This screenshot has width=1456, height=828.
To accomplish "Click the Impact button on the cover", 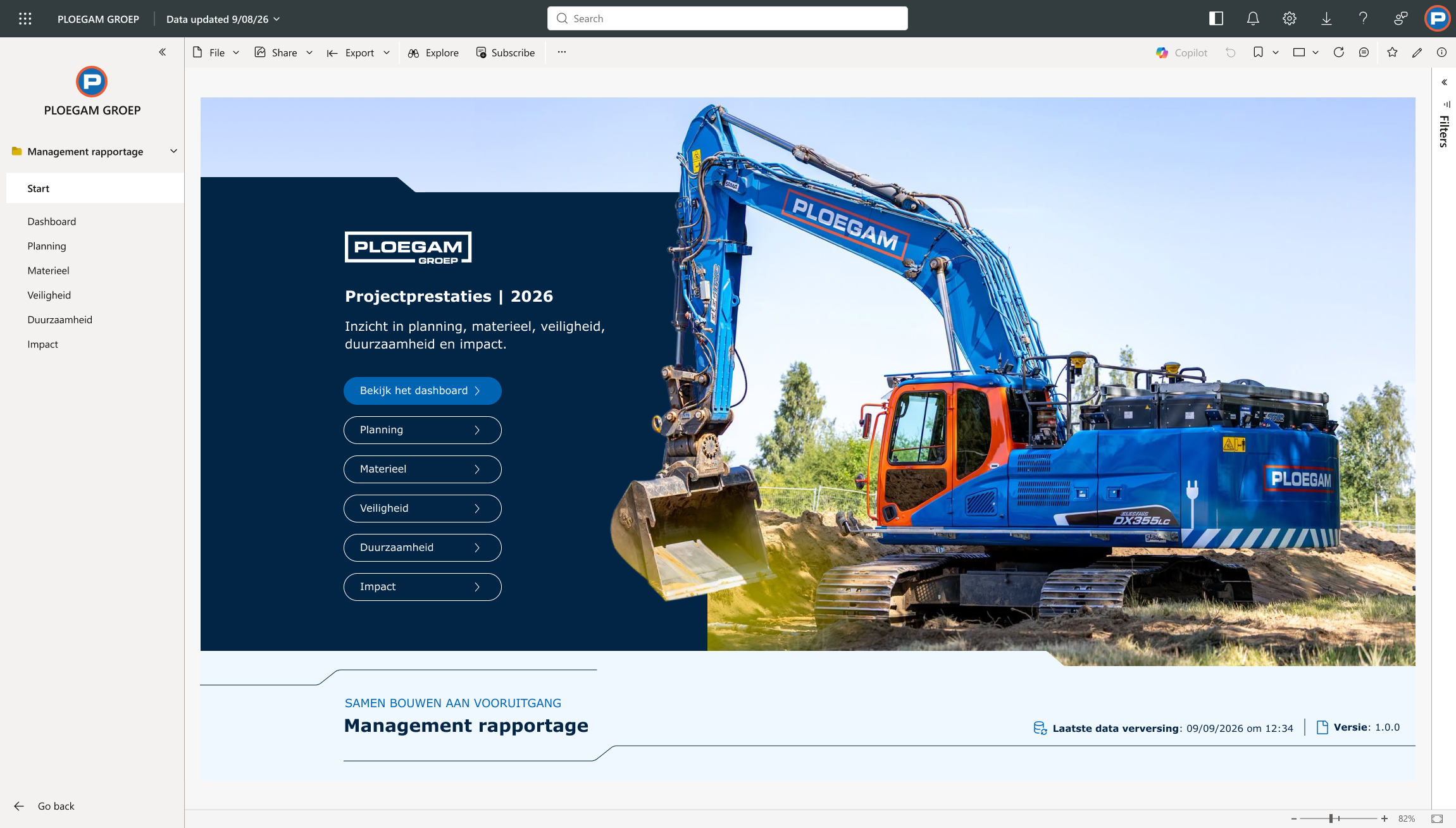I will [x=423, y=587].
